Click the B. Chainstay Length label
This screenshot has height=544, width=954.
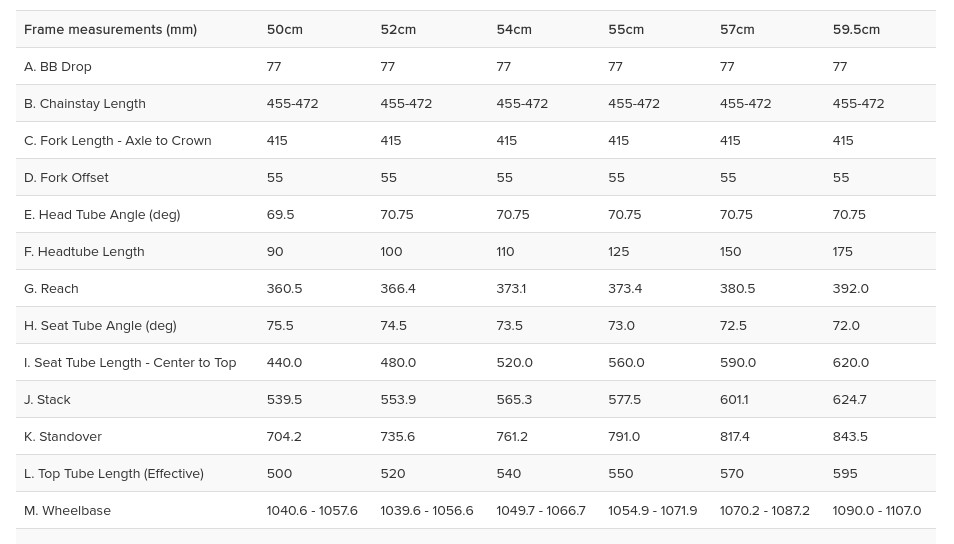point(85,103)
